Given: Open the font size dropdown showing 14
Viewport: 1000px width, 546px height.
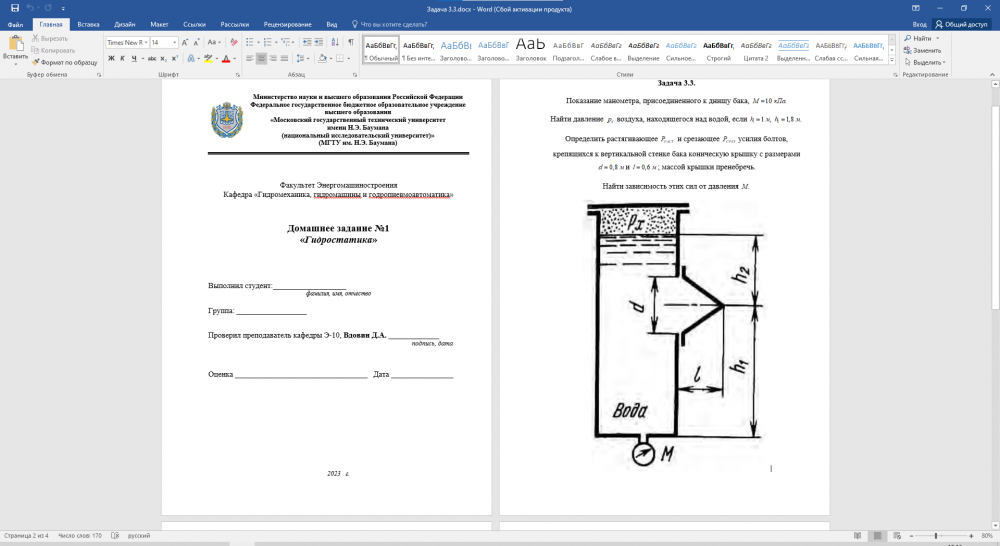Looking at the screenshot, I should (x=174, y=42).
